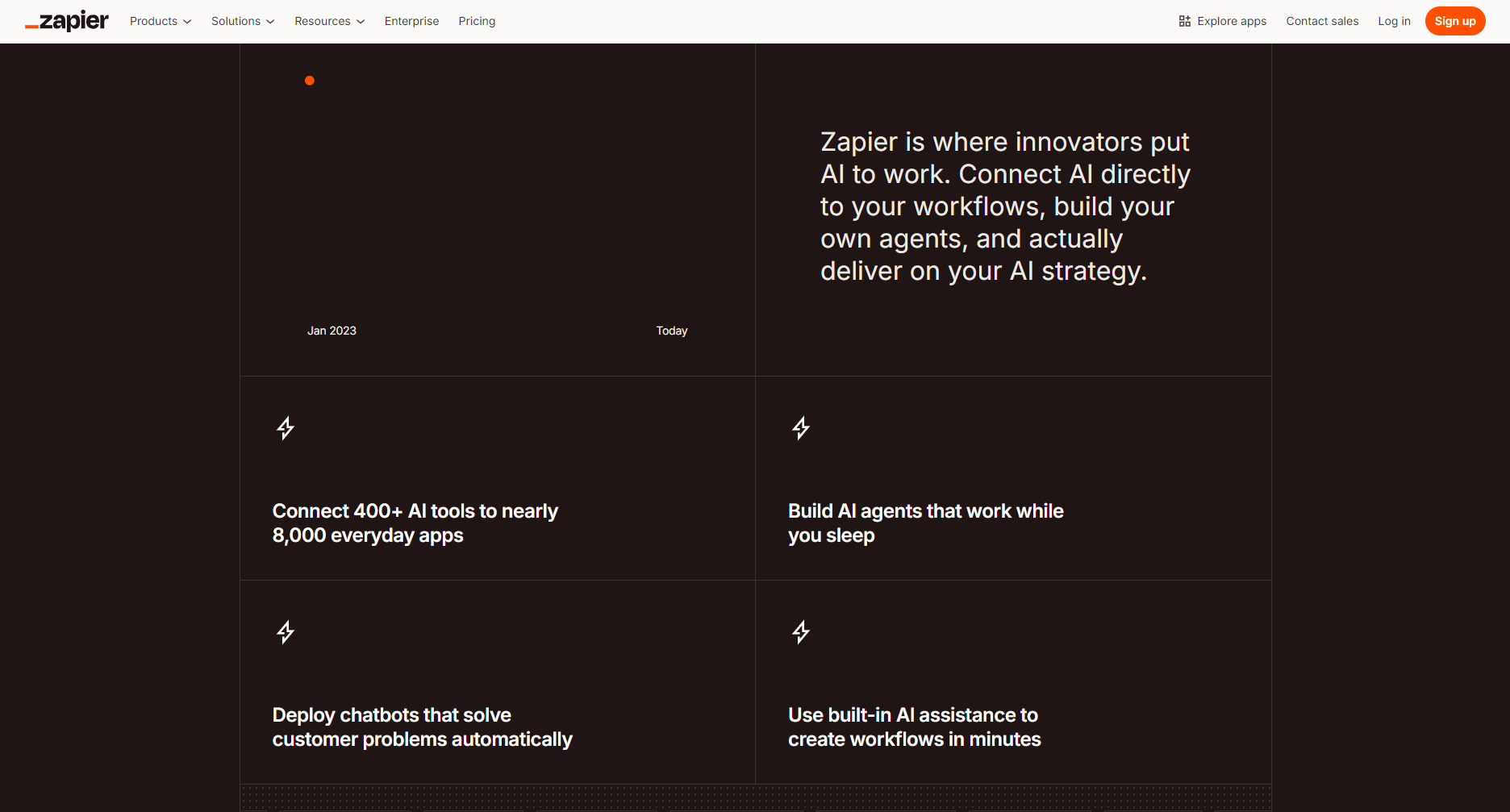Expand the Products dropdown menu

pyautogui.click(x=161, y=21)
